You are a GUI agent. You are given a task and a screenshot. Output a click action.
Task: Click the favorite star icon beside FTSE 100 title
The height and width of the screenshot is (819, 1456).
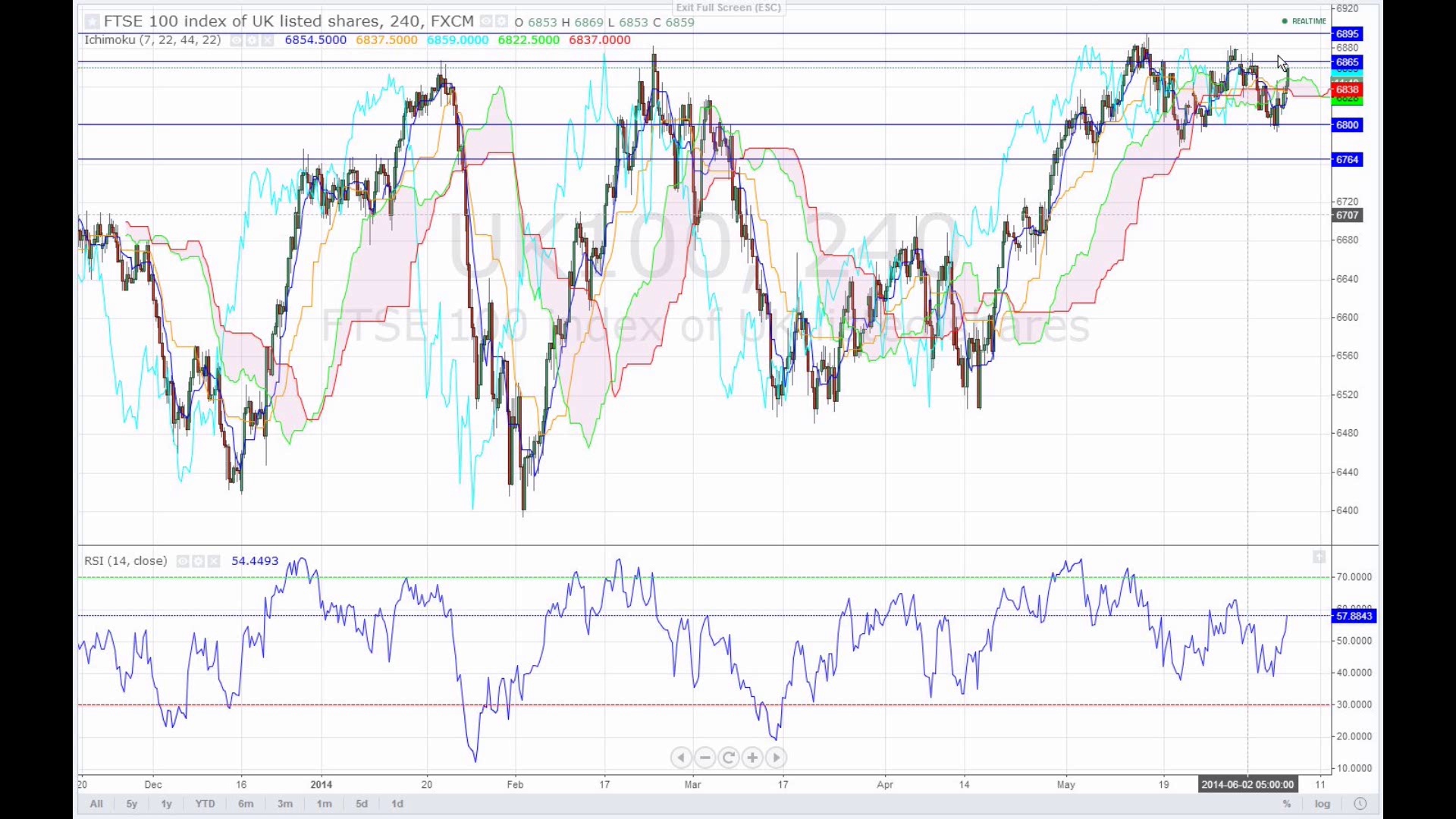tap(92, 22)
